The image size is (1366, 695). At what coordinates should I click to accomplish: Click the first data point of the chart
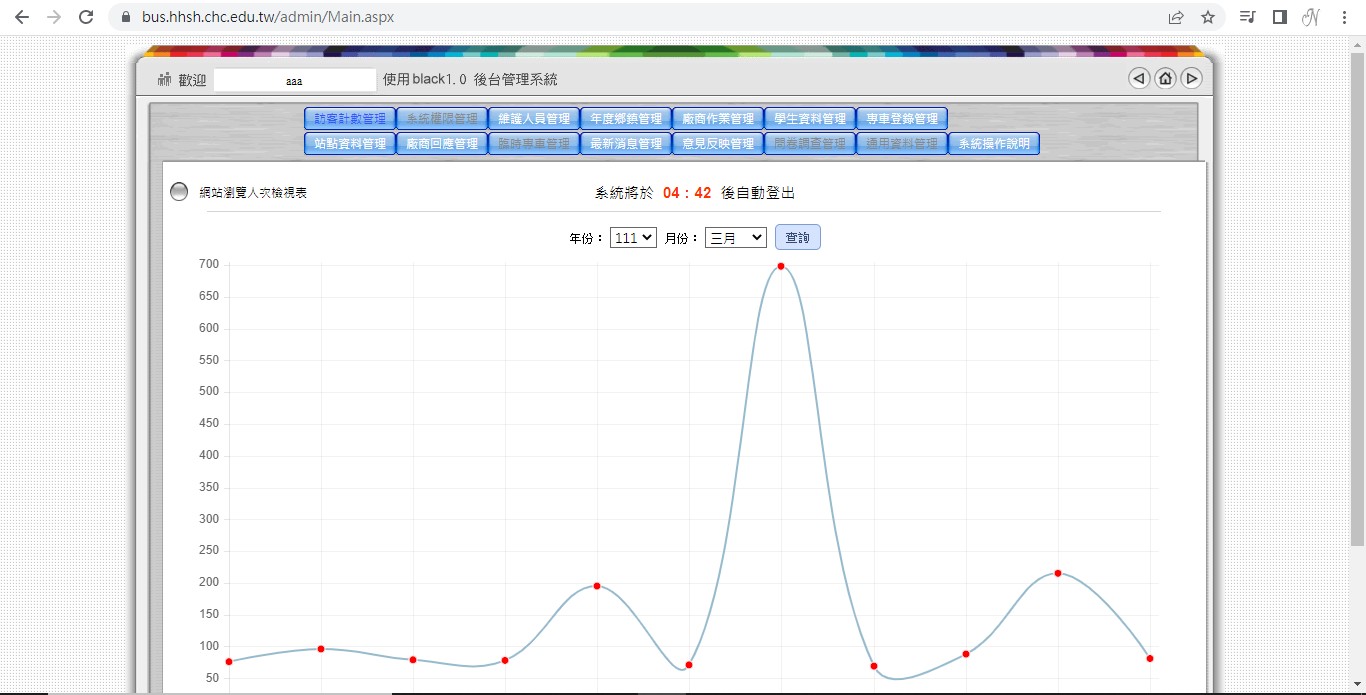coord(229,662)
